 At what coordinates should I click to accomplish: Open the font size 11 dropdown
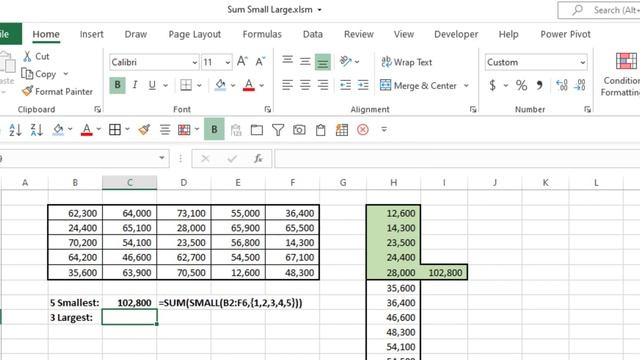point(227,62)
